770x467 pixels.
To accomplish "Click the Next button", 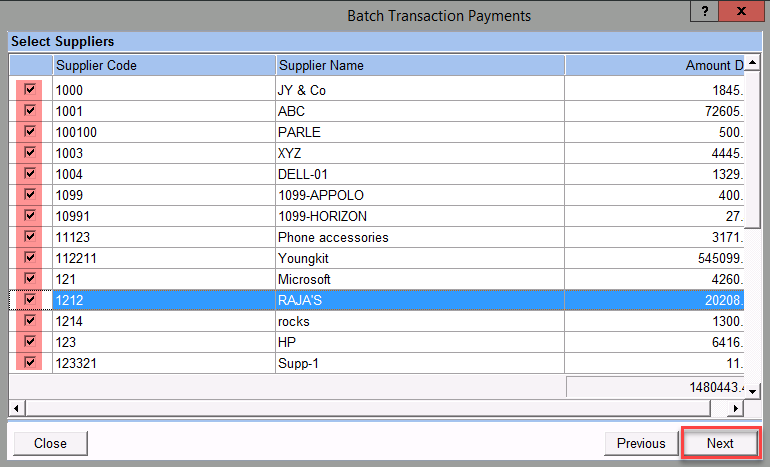I will pyautogui.click(x=720, y=443).
